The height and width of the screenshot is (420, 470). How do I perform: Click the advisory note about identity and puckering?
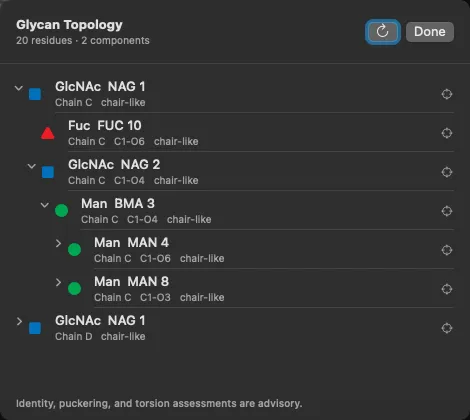click(x=159, y=403)
